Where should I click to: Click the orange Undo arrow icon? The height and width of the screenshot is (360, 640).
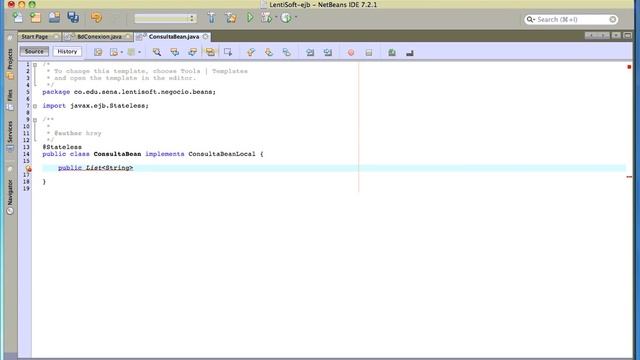(x=96, y=18)
